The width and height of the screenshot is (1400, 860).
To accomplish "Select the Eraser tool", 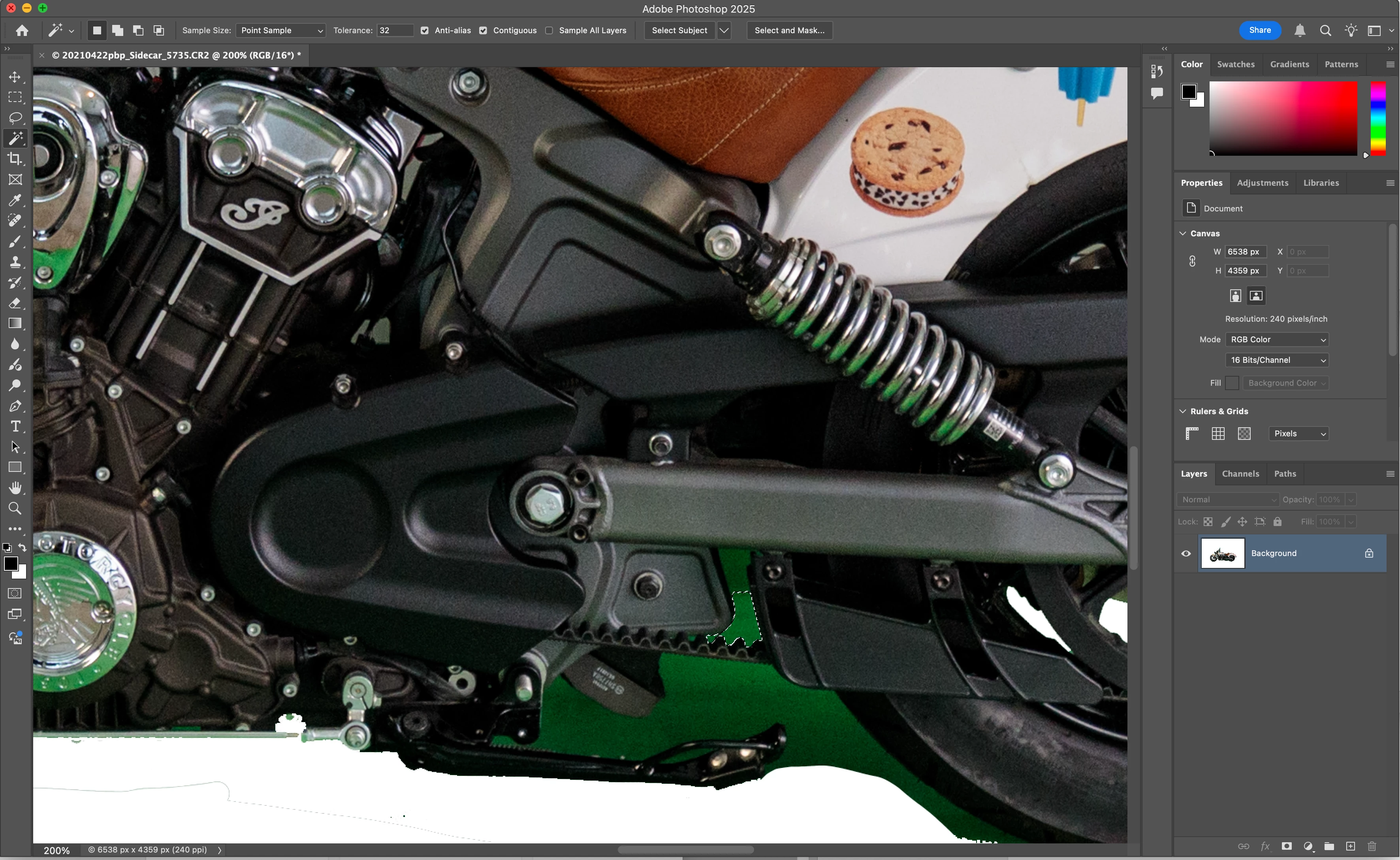I will tap(15, 303).
